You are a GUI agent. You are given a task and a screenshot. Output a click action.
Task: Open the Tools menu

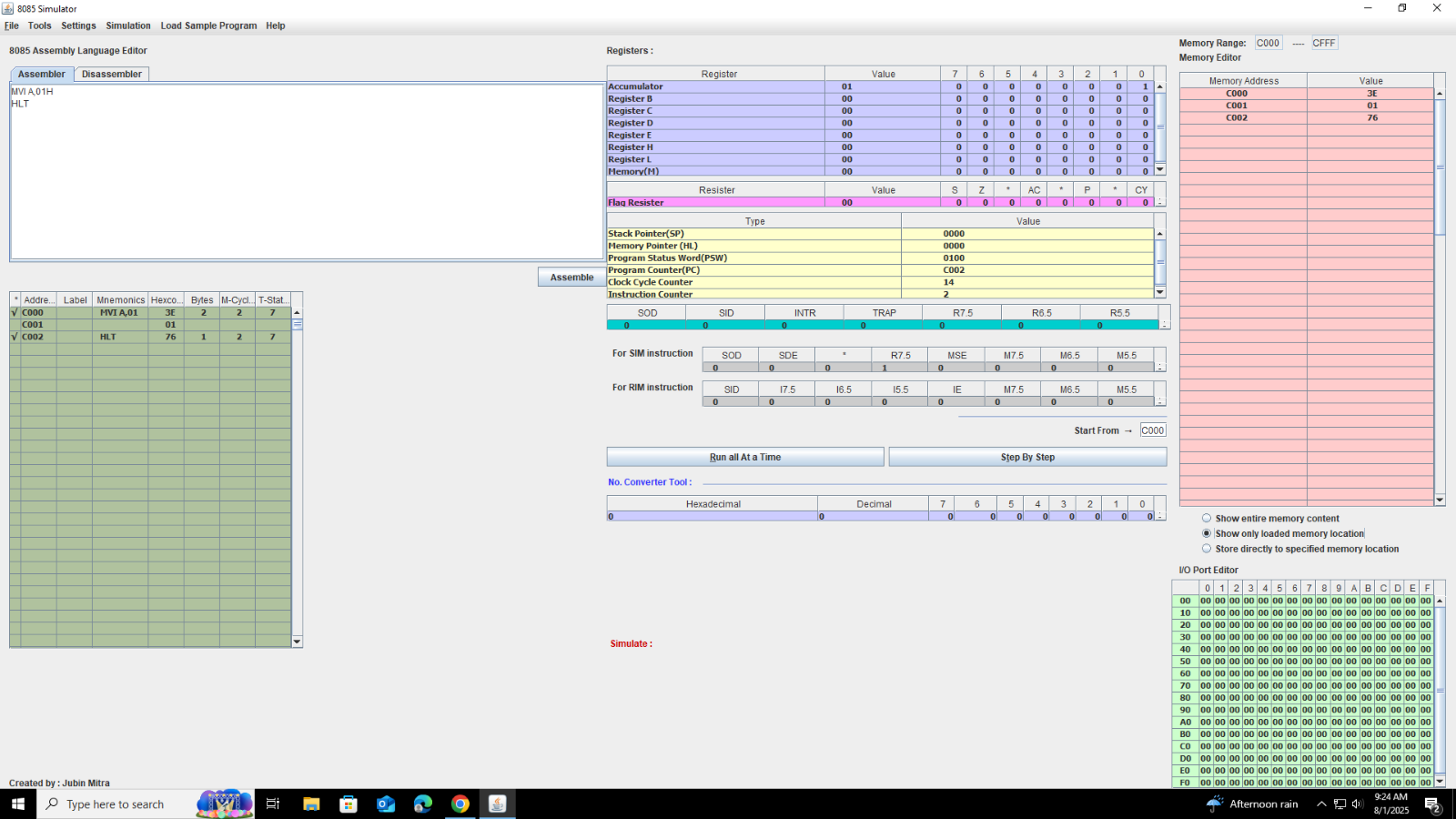[x=39, y=25]
